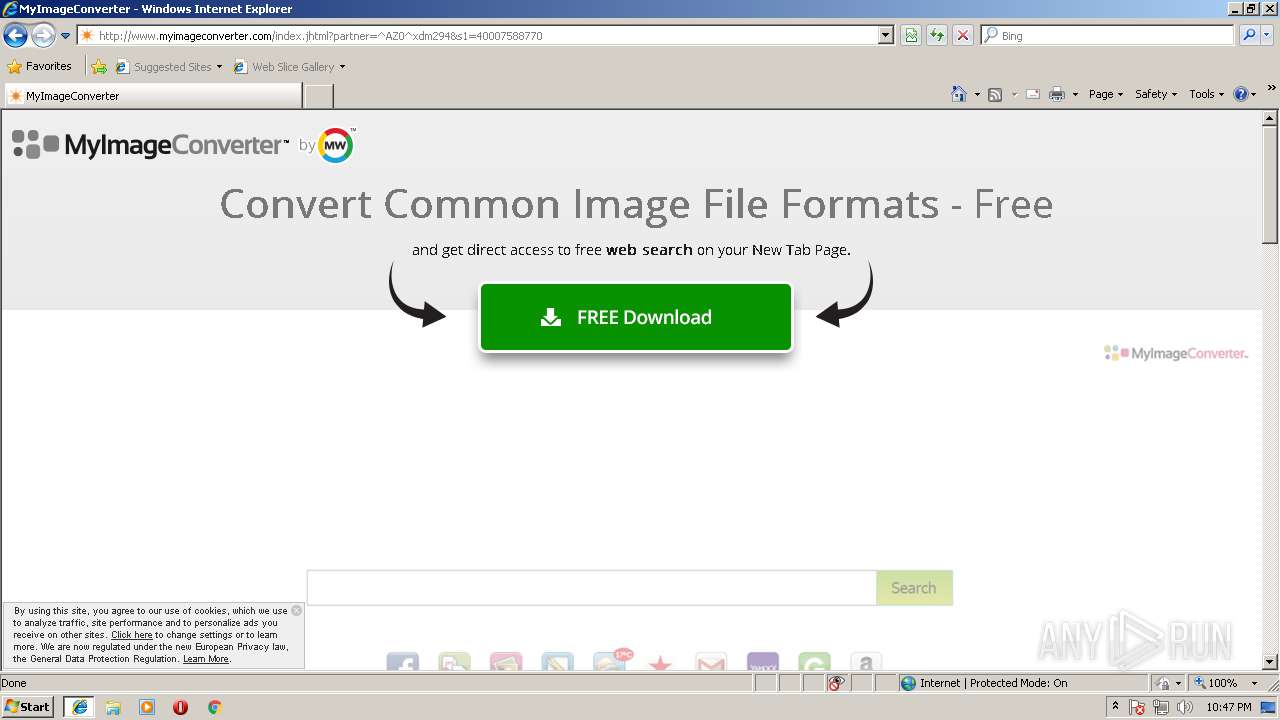The width and height of the screenshot is (1280, 720).
Task: Click the Internet Protected Mode zone indicator
Action: point(984,683)
